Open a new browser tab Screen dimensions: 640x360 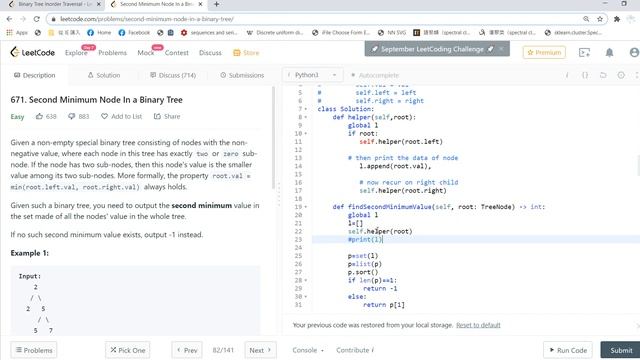[216, 4]
